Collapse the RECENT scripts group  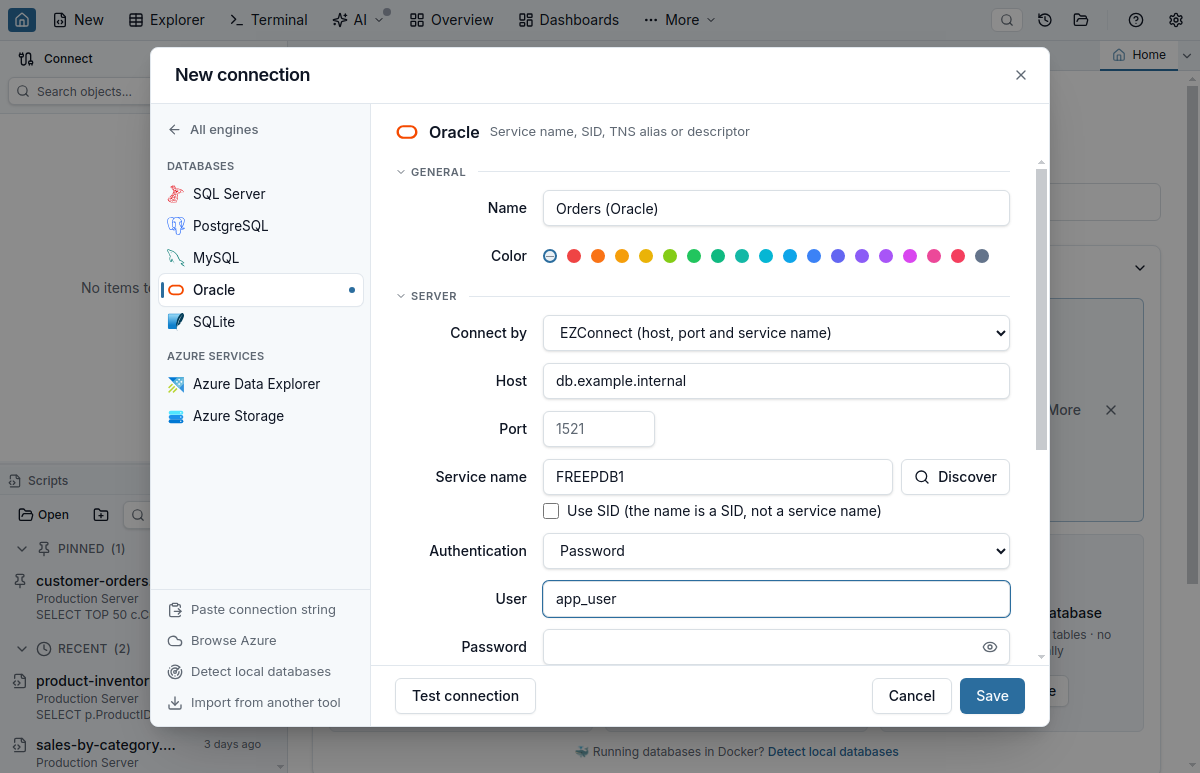click(x=72, y=649)
